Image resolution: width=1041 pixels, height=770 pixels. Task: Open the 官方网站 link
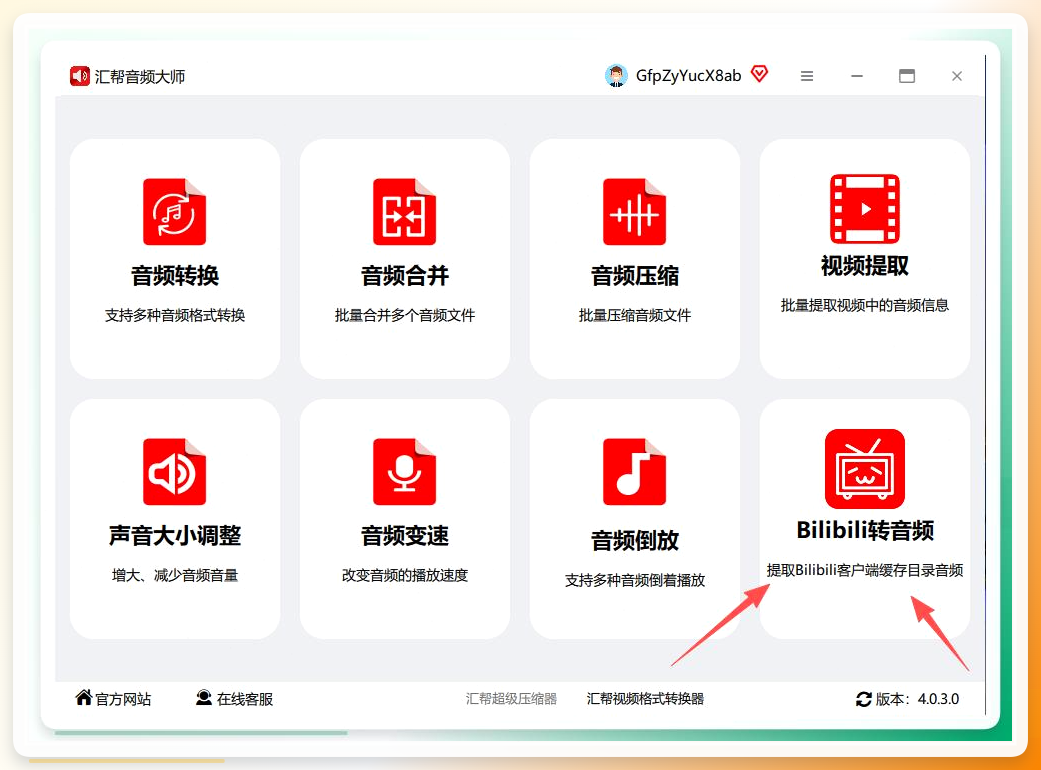tap(123, 699)
